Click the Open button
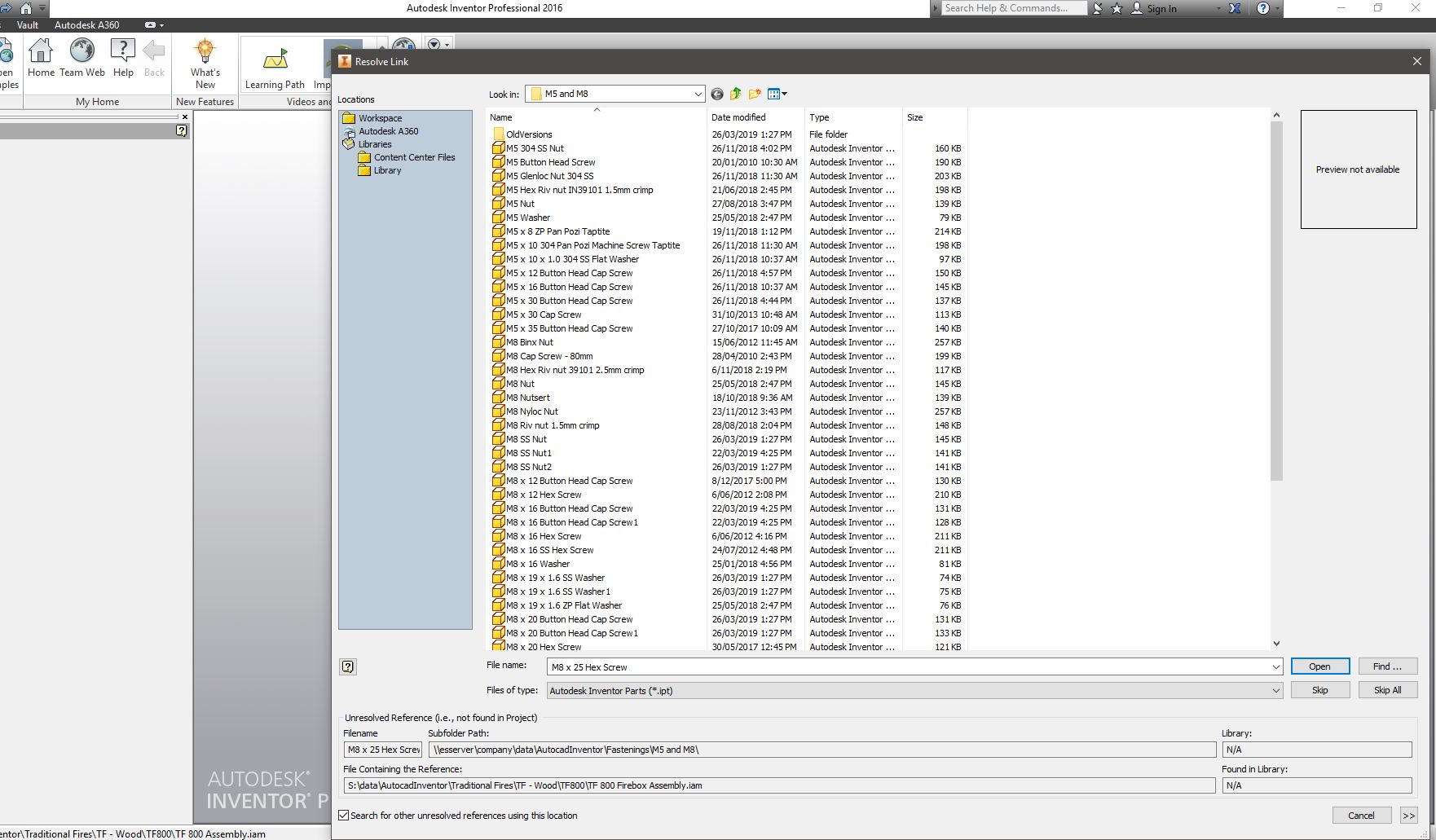This screenshot has width=1436, height=840. [1319, 666]
